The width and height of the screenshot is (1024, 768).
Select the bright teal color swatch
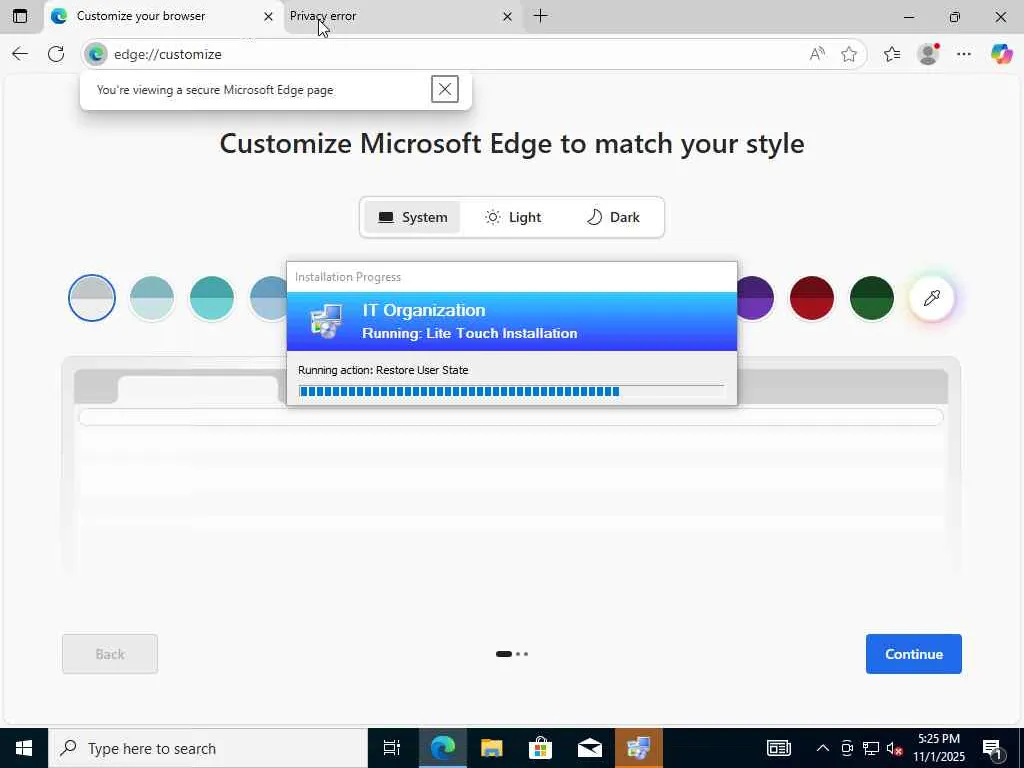pyautogui.click(x=212, y=298)
